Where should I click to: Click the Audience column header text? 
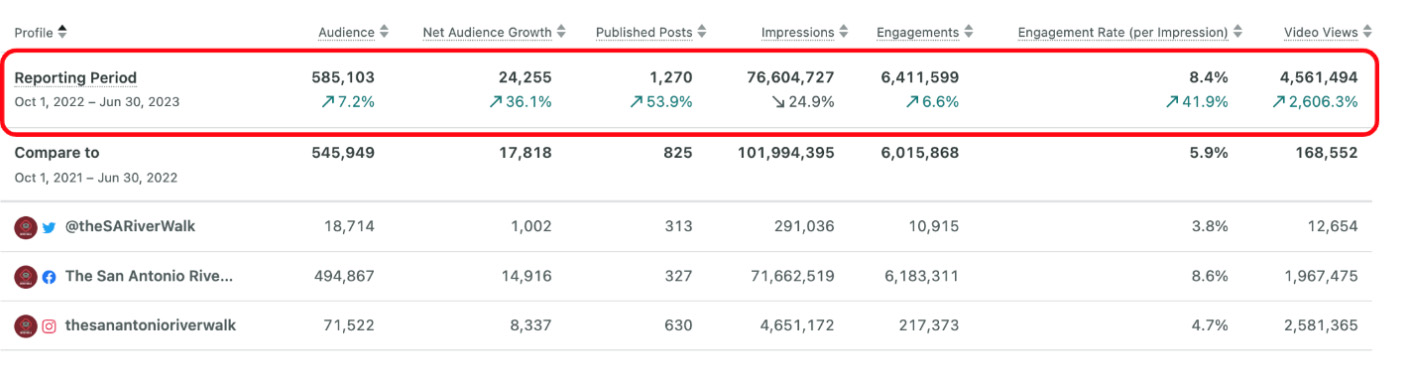[x=346, y=32]
